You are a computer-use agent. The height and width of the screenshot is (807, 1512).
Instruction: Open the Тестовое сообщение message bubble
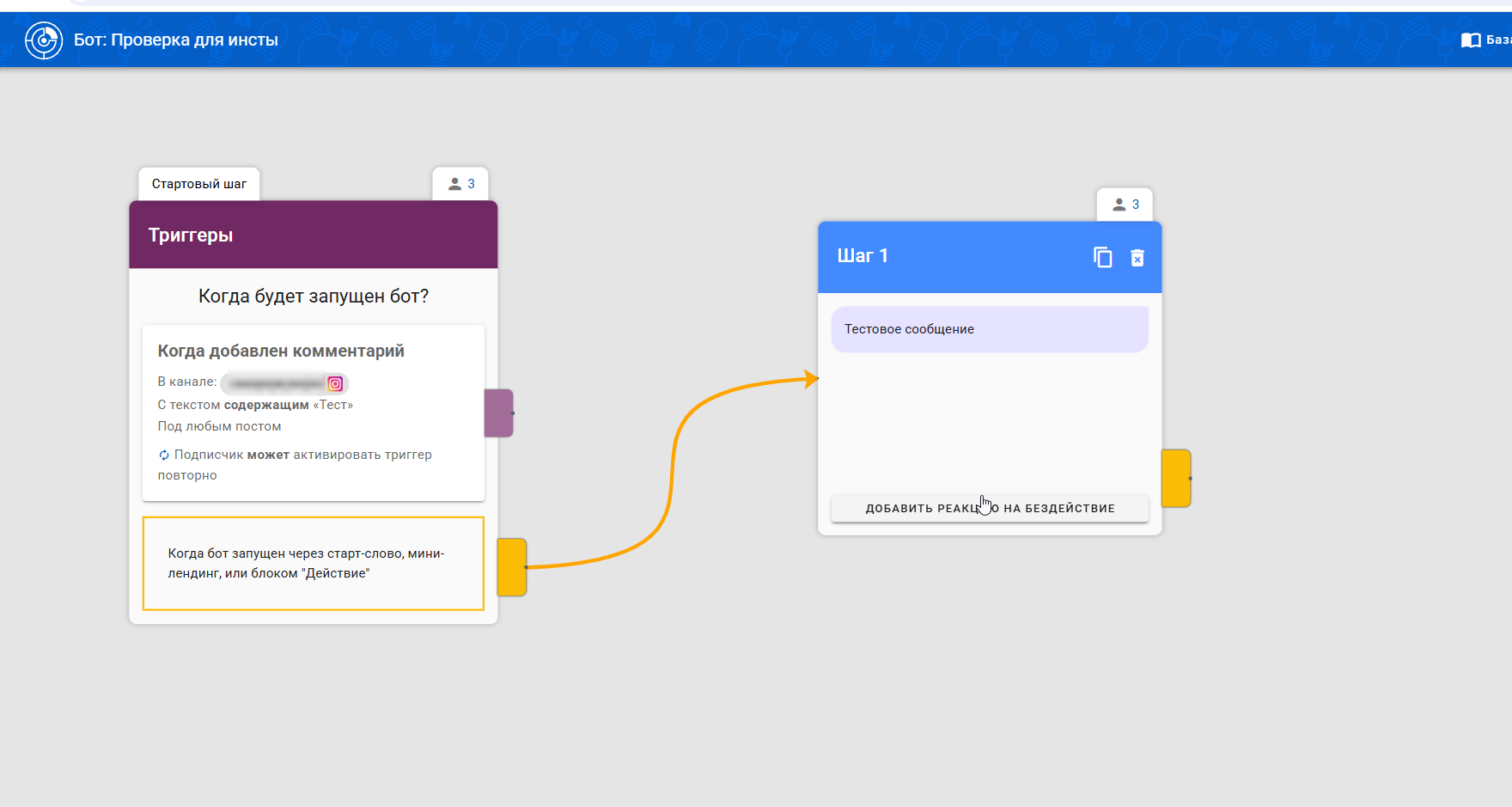click(x=989, y=329)
